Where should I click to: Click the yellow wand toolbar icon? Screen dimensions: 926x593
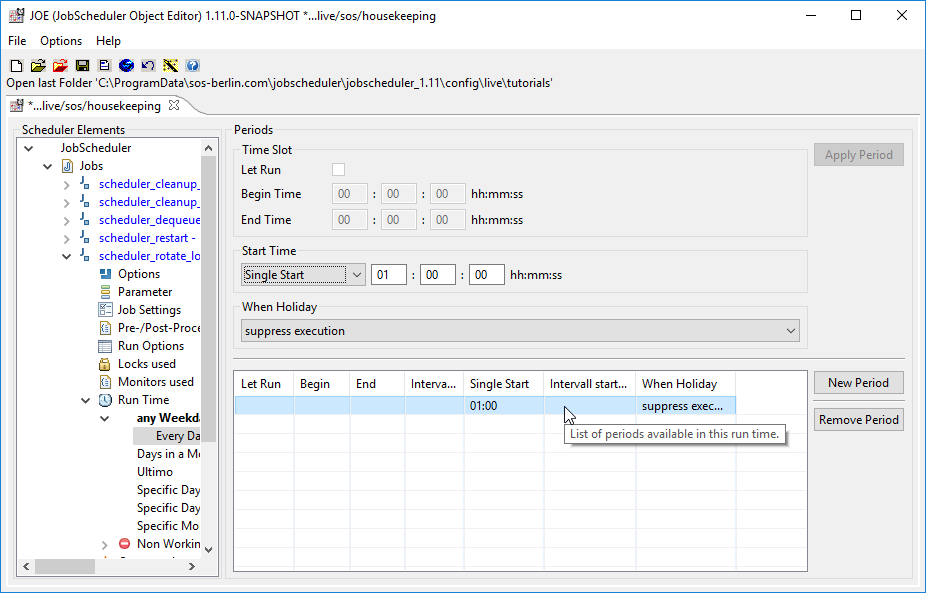tap(170, 65)
